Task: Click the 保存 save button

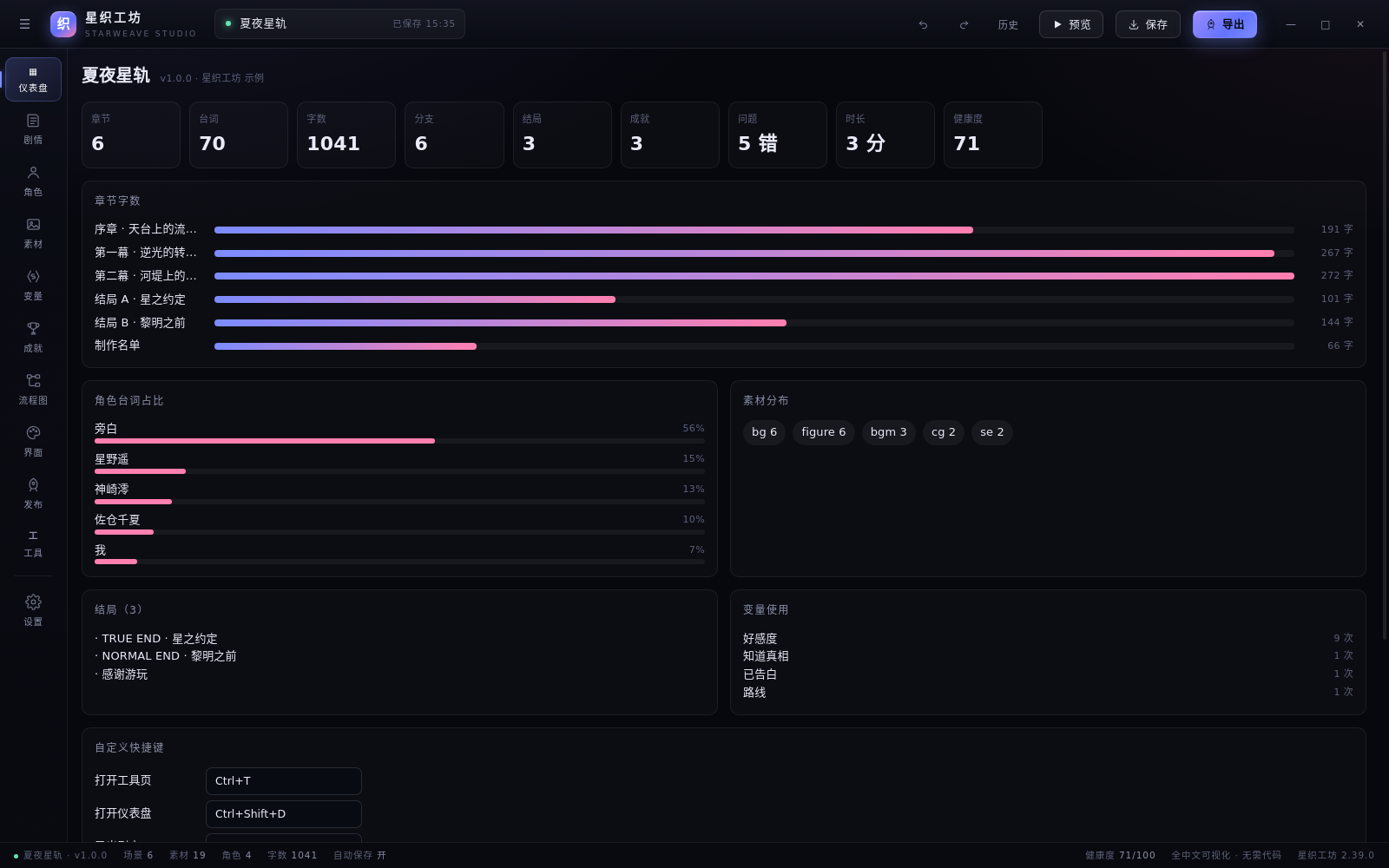Action: [1148, 24]
